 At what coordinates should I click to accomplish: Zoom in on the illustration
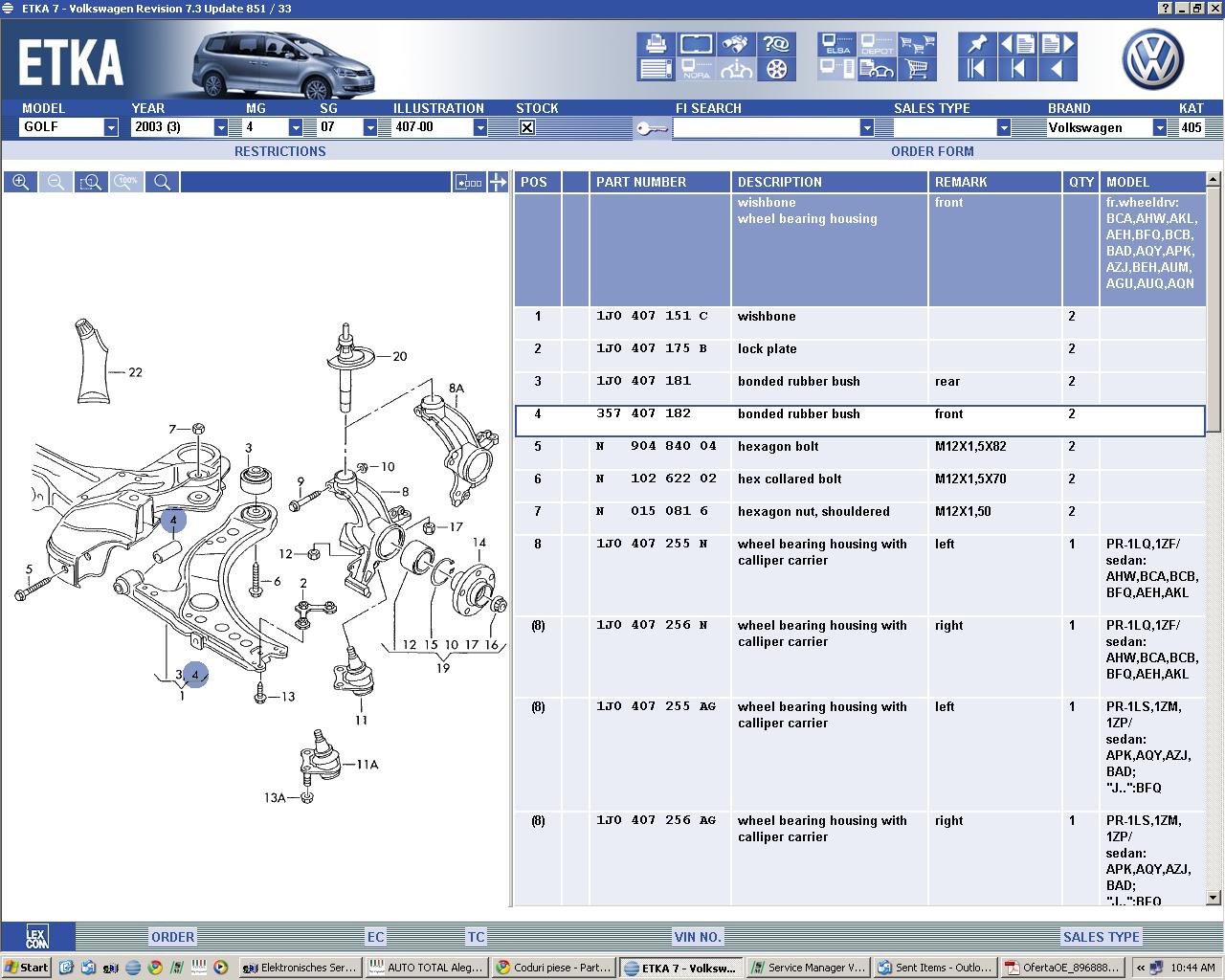pyautogui.click(x=20, y=182)
